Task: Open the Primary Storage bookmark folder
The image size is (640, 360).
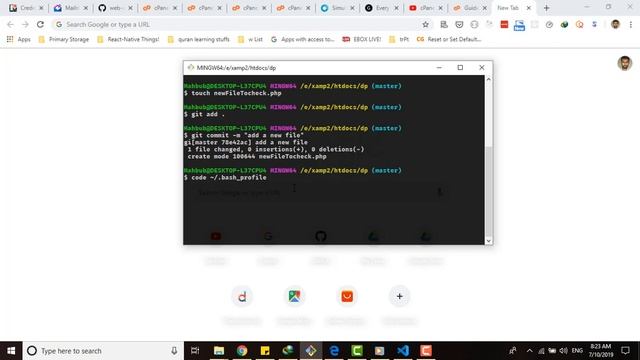Action: (64, 39)
